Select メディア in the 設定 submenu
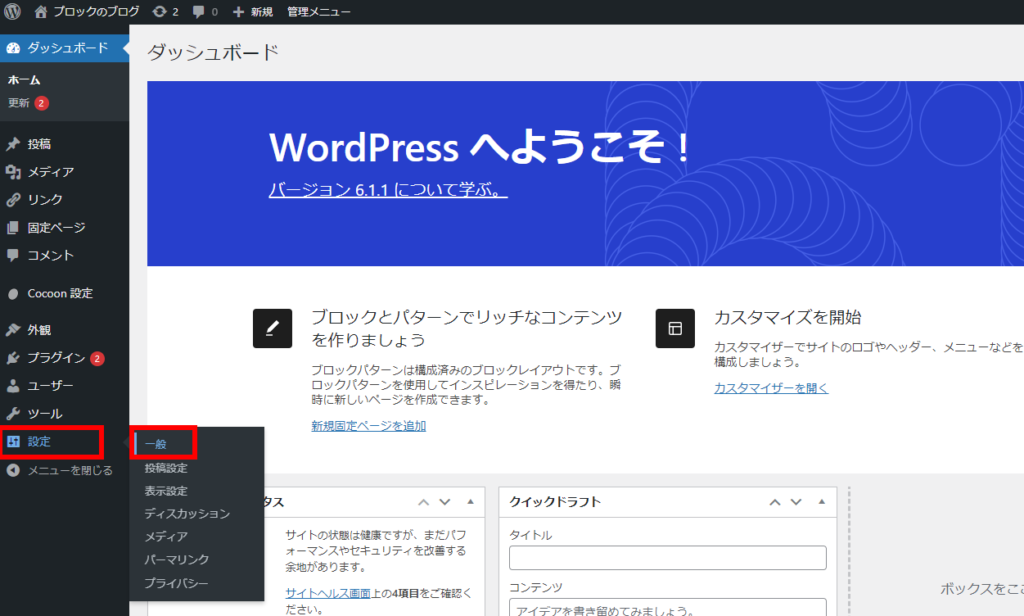Screen dimensions: 1024x616 pos(166,536)
